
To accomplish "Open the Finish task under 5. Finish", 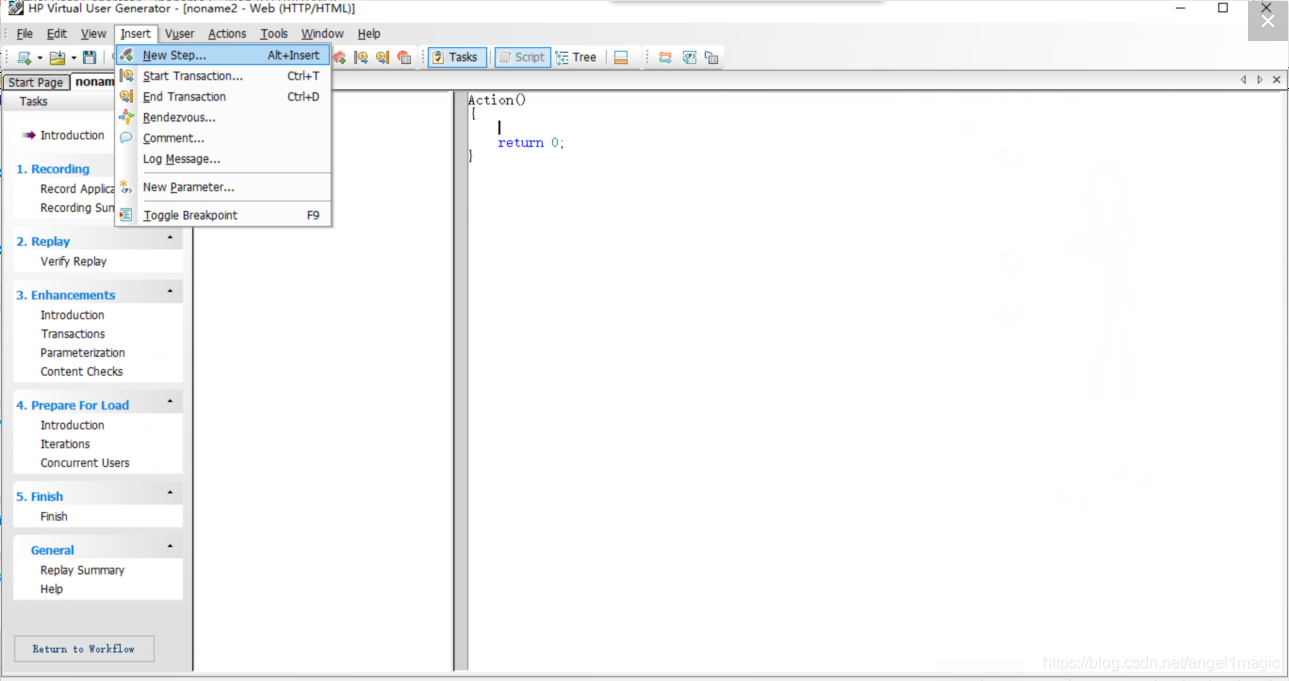I will click(54, 517).
